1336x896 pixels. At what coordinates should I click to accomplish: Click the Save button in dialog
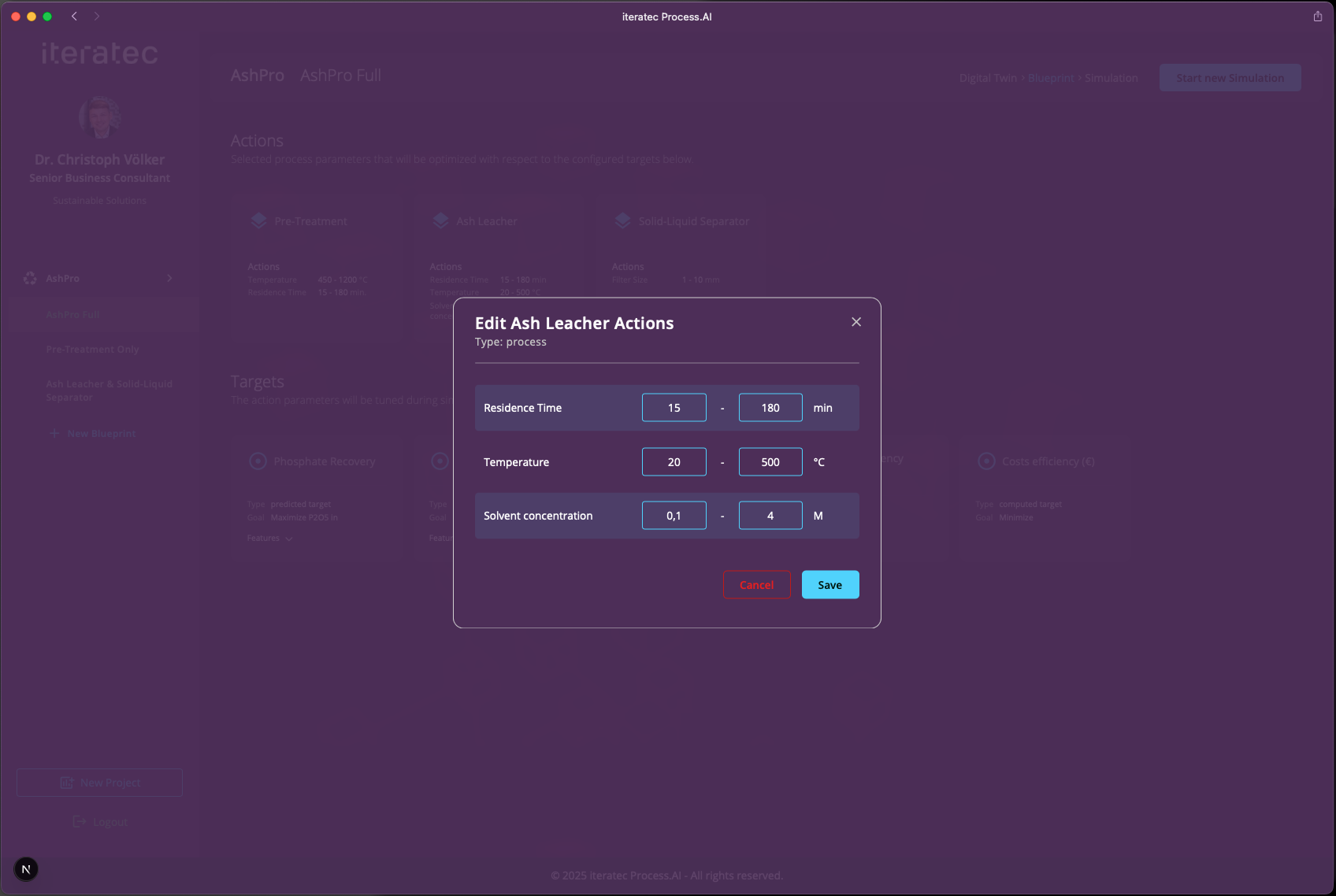(829, 585)
